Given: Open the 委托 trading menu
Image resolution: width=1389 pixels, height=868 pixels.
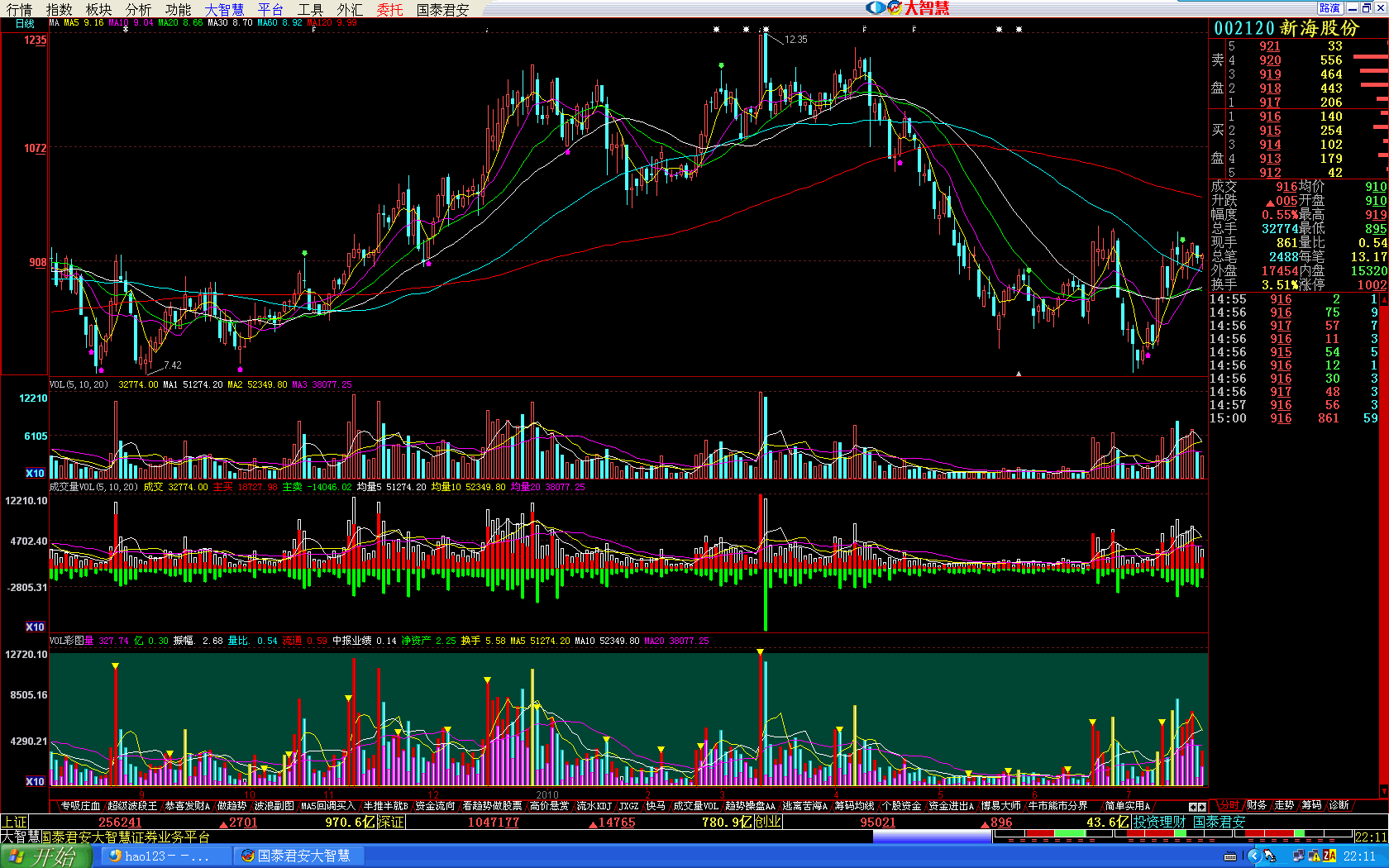Looking at the screenshot, I should (x=389, y=9).
